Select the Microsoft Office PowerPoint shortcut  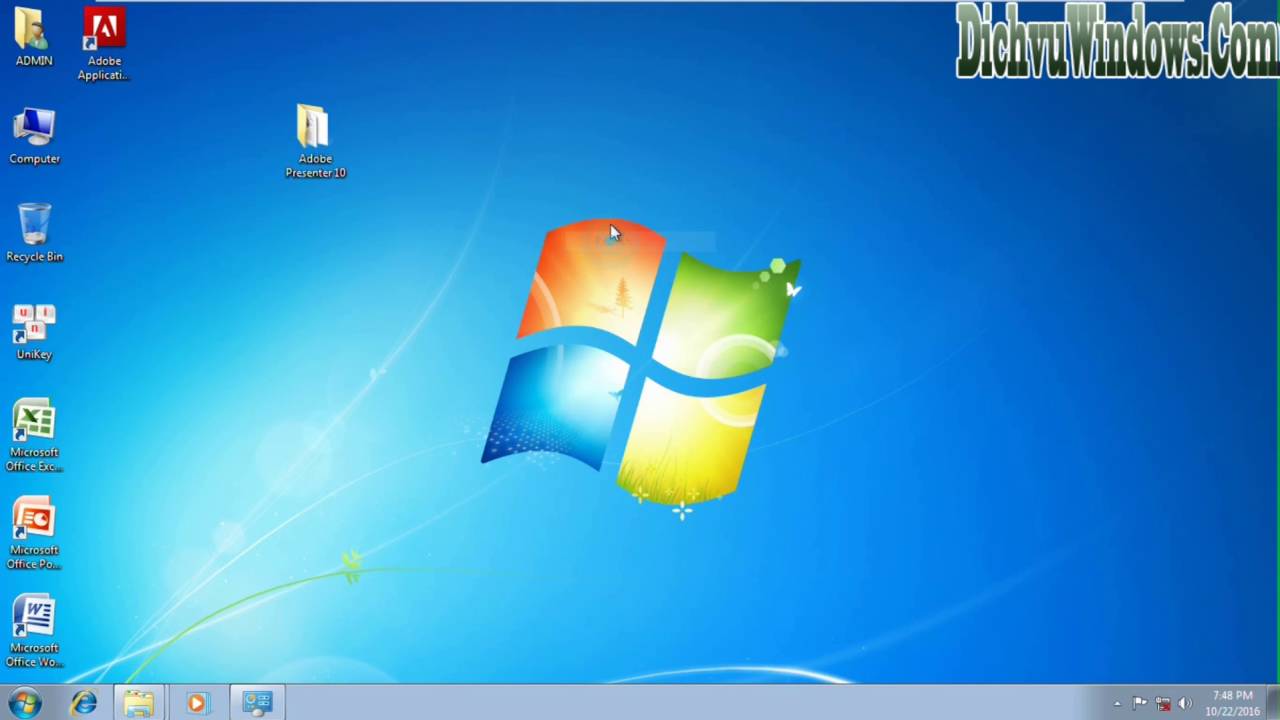point(34,534)
